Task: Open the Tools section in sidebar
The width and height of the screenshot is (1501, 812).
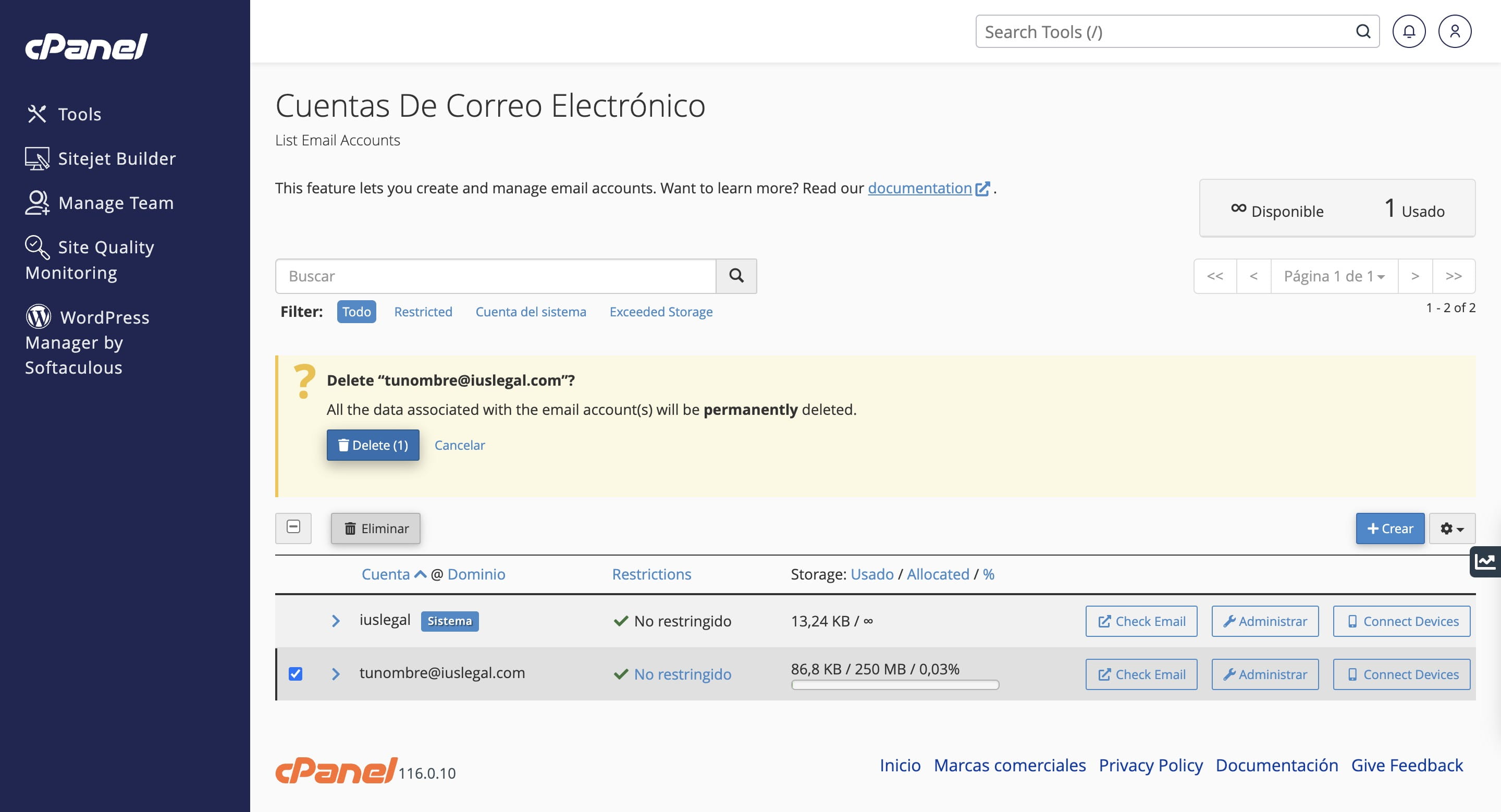Action: pos(79,114)
